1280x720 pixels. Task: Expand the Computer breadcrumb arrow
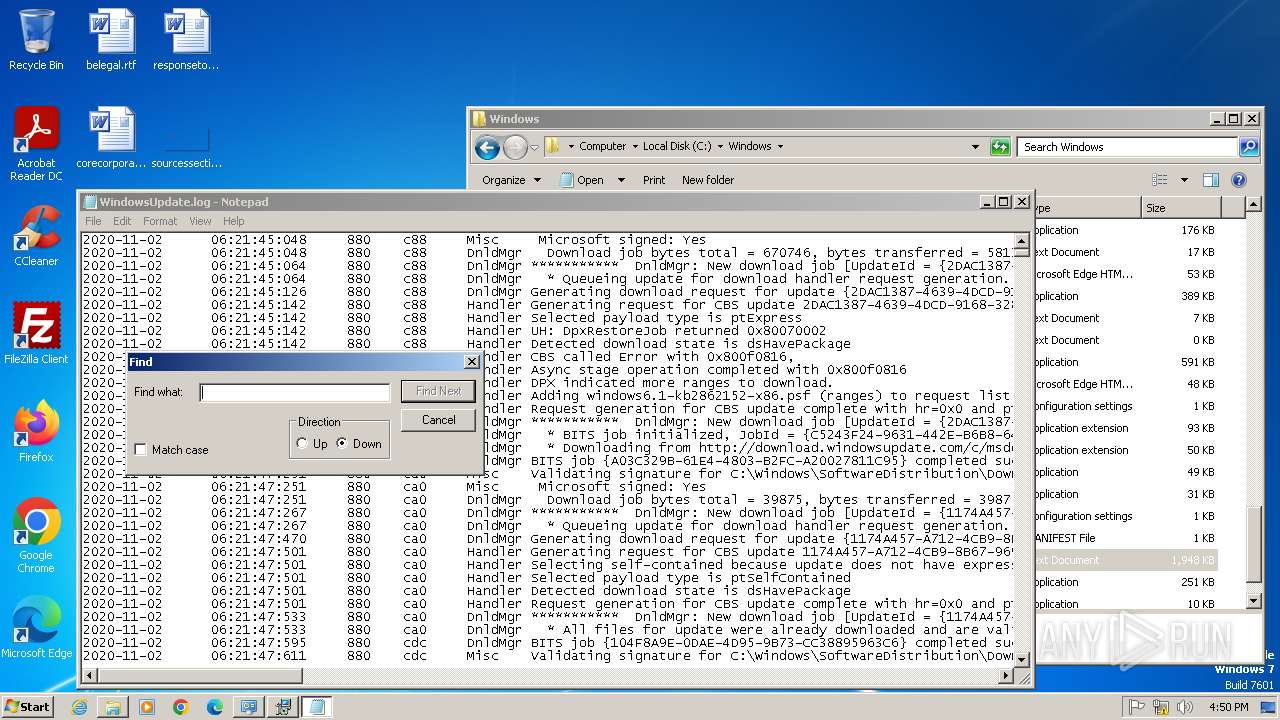coord(635,146)
